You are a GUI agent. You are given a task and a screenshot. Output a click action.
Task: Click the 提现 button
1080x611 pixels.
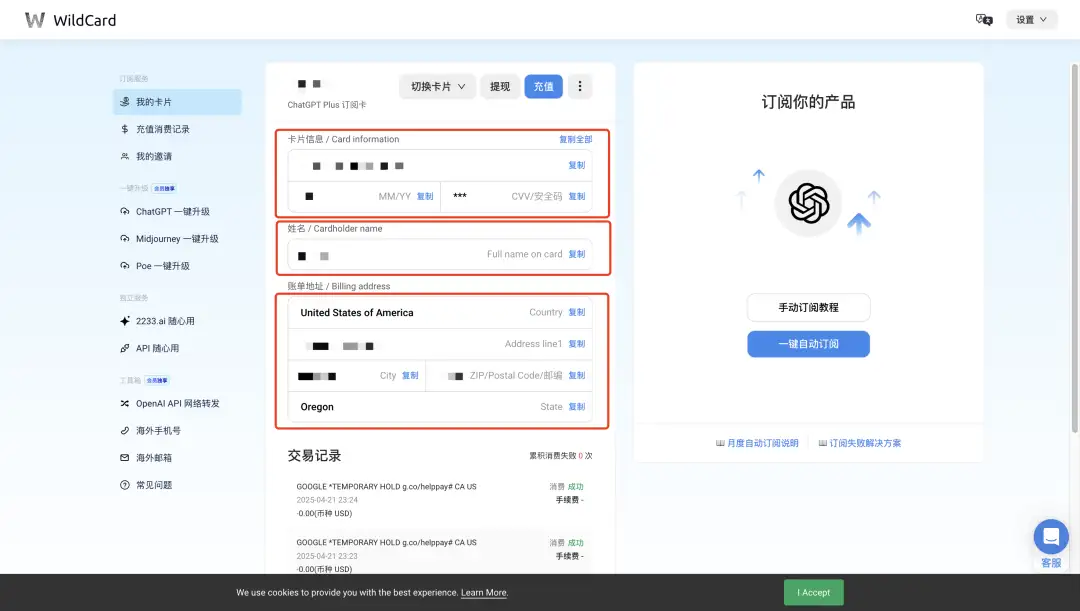point(499,86)
